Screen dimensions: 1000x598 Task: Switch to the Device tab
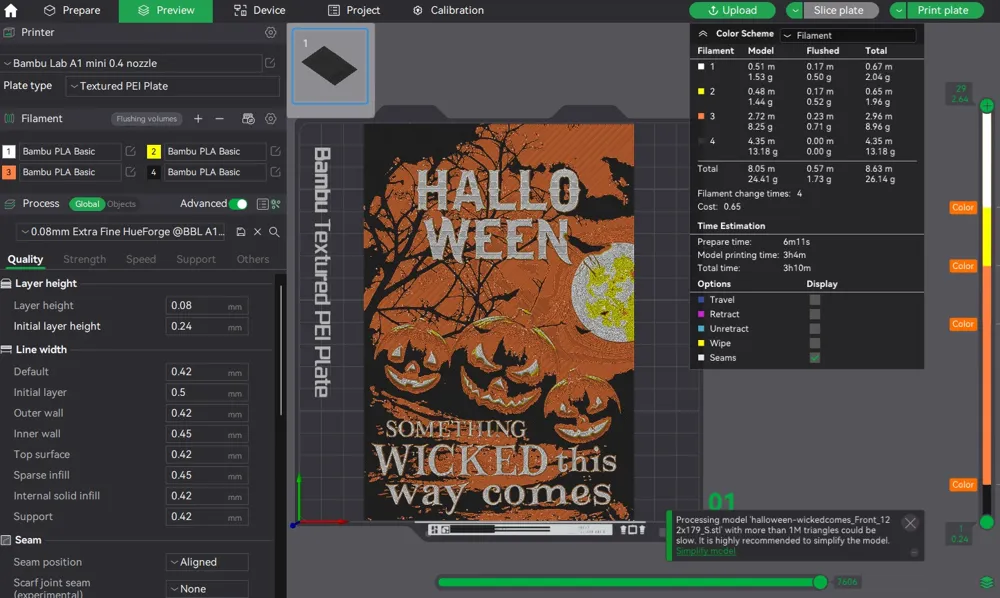pyautogui.click(x=259, y=10)
